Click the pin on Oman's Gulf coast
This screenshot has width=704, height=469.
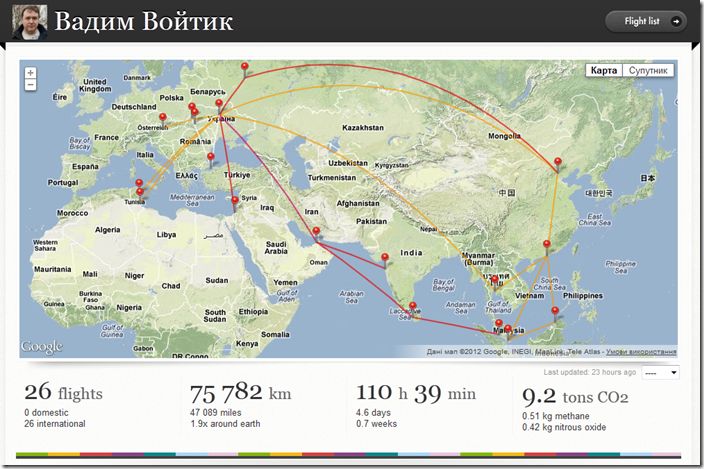click(x=316, y=234)
